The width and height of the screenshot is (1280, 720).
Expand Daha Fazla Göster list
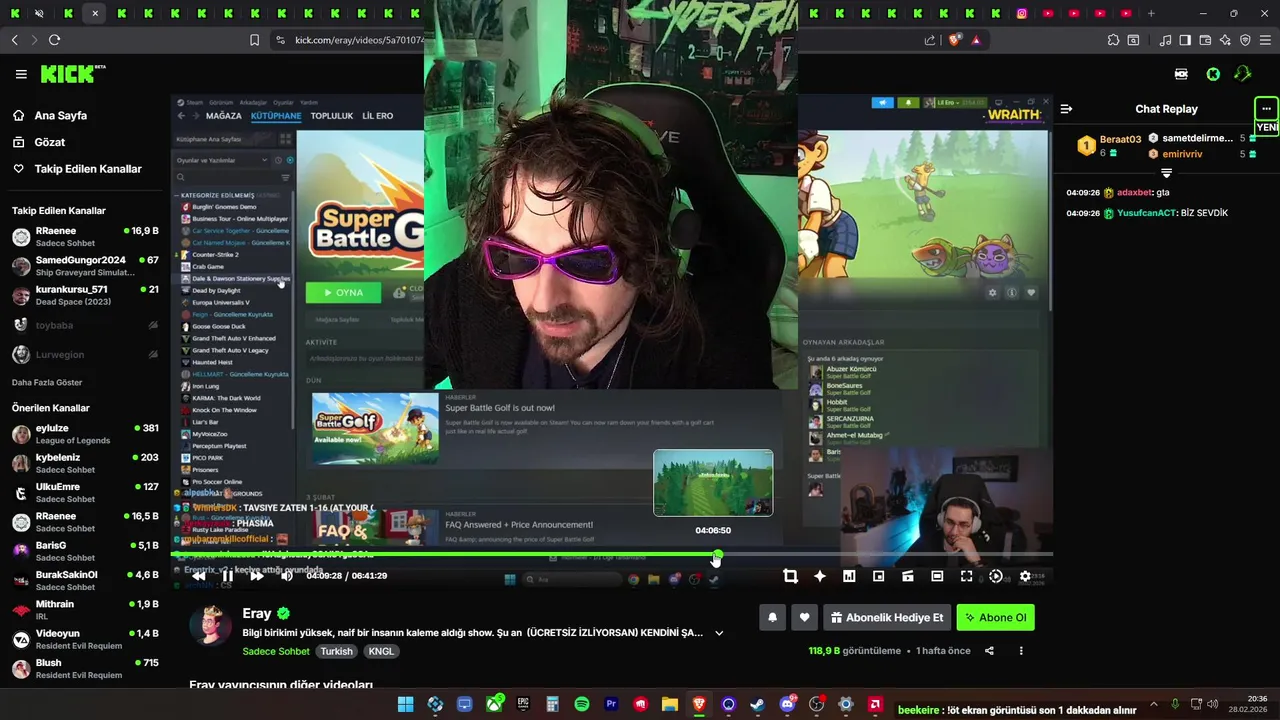[x=47, y=383]
